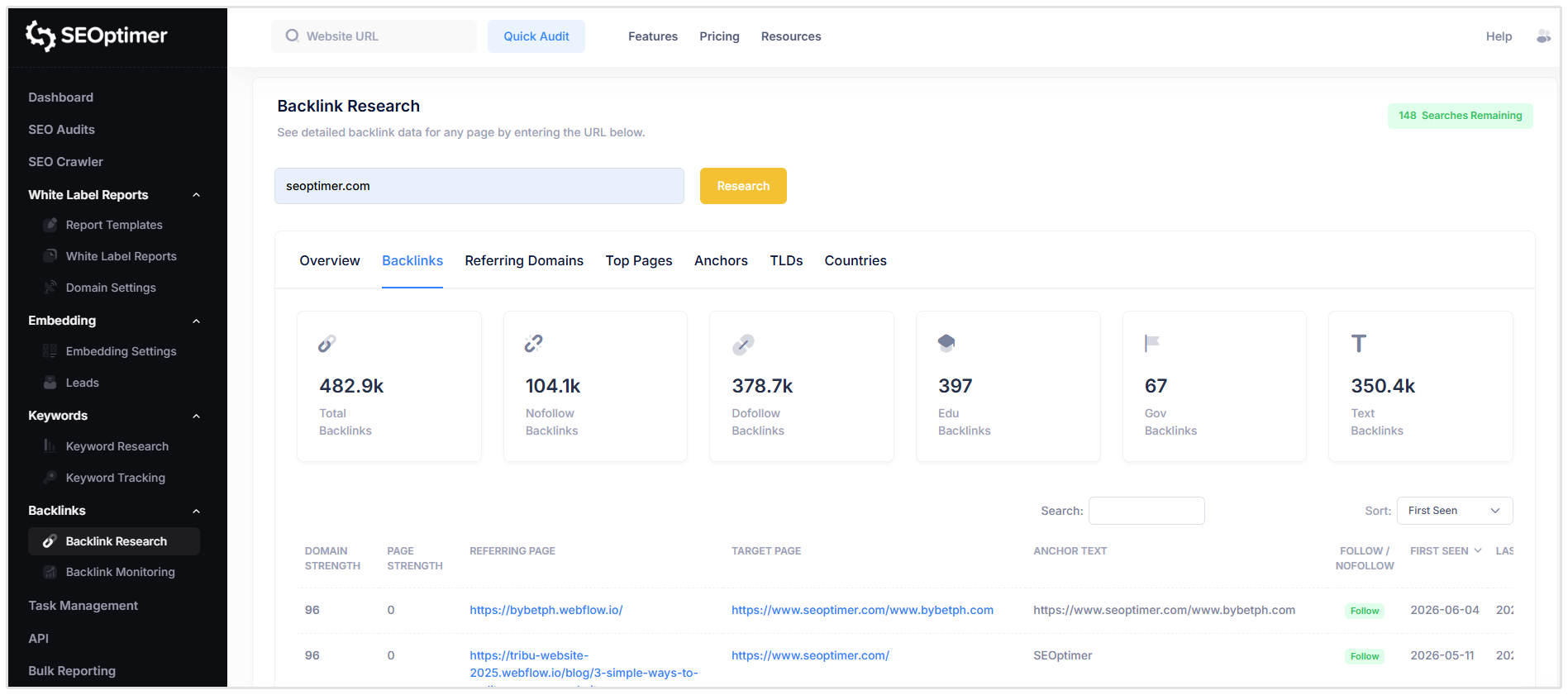
Task: Click the White Label Reports sub-item icon
Action: click(50, 256)
